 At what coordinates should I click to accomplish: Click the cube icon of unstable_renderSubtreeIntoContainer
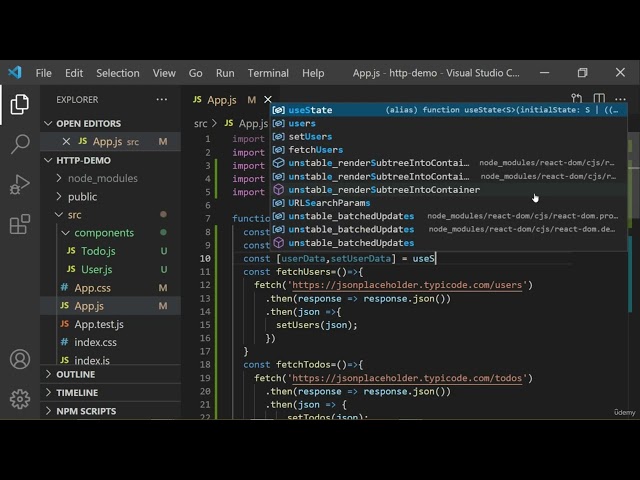click(278, 189)
